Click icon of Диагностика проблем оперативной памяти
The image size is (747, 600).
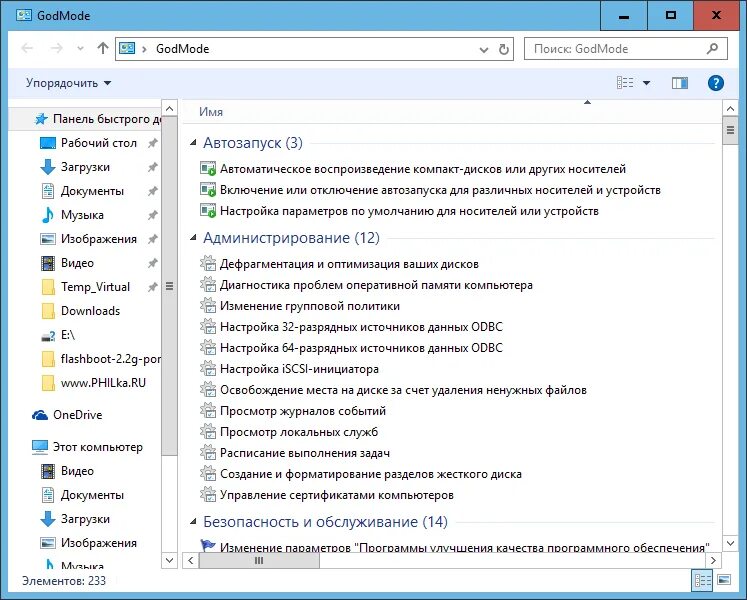[208, 285]
